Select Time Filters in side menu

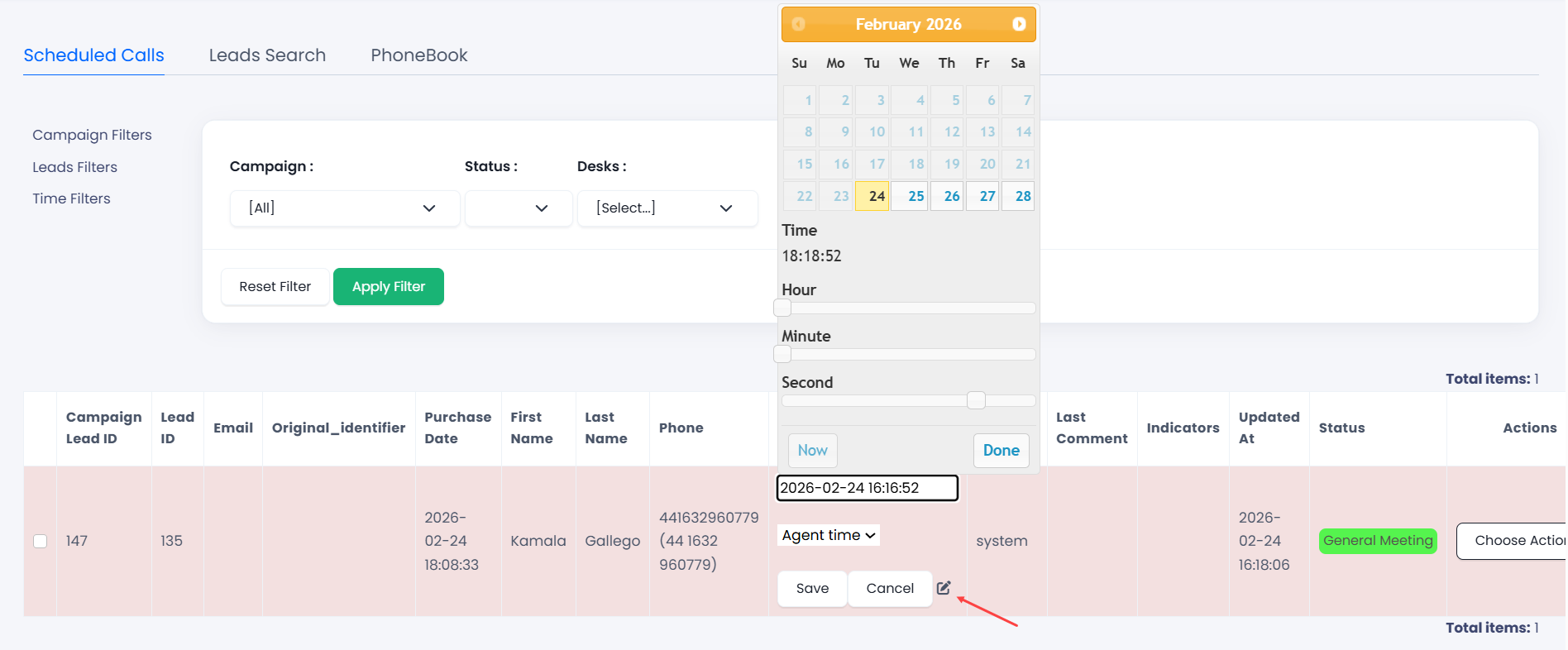coord(71,198)
